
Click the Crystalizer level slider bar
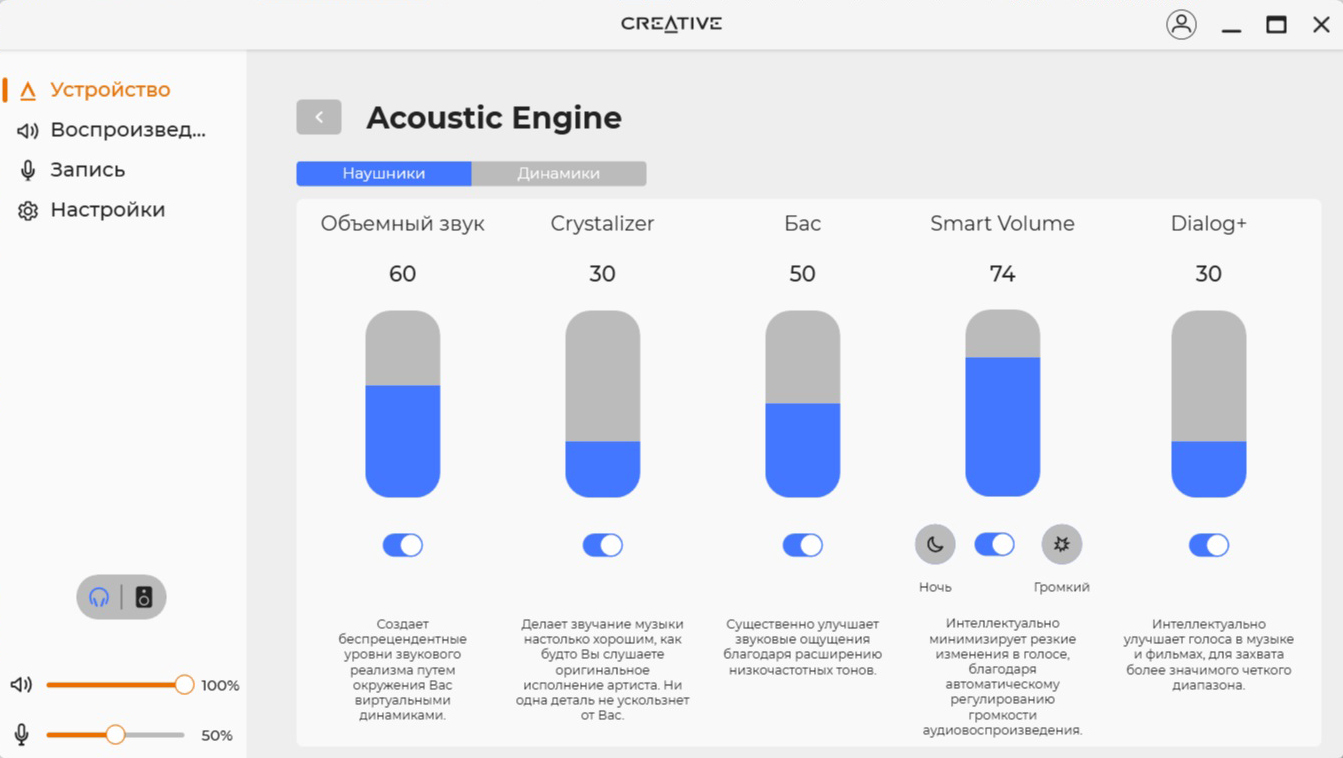coord(603,404)
